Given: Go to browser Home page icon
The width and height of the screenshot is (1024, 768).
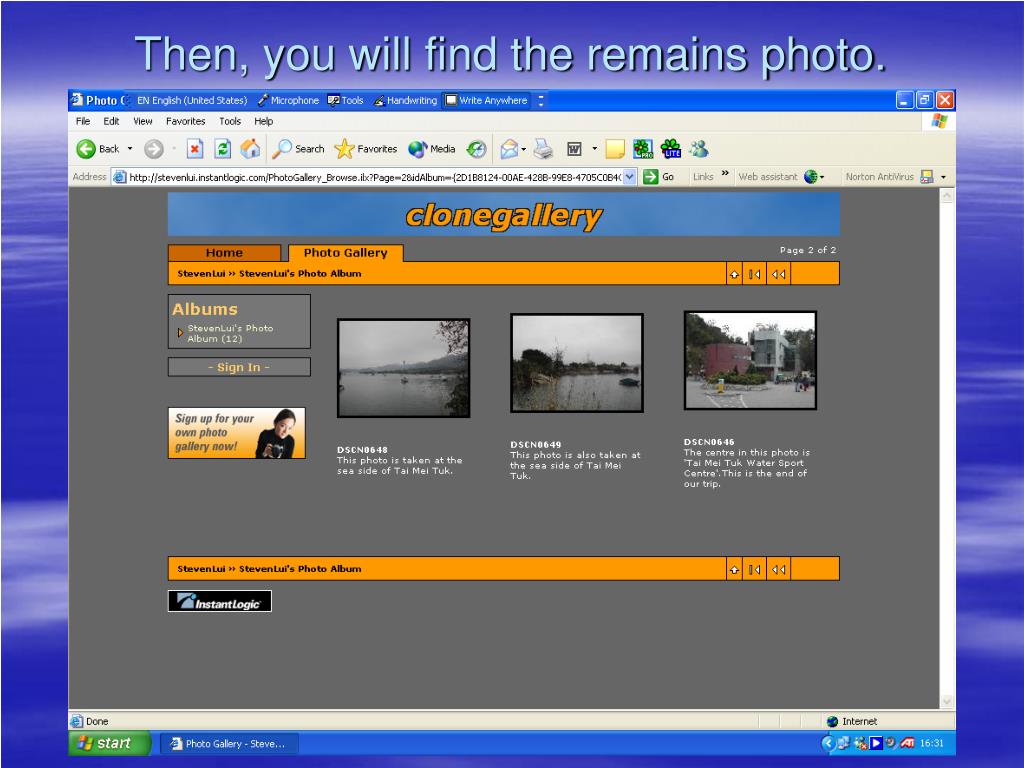Looking at the screenshot, I should click(x=250, y=149).
